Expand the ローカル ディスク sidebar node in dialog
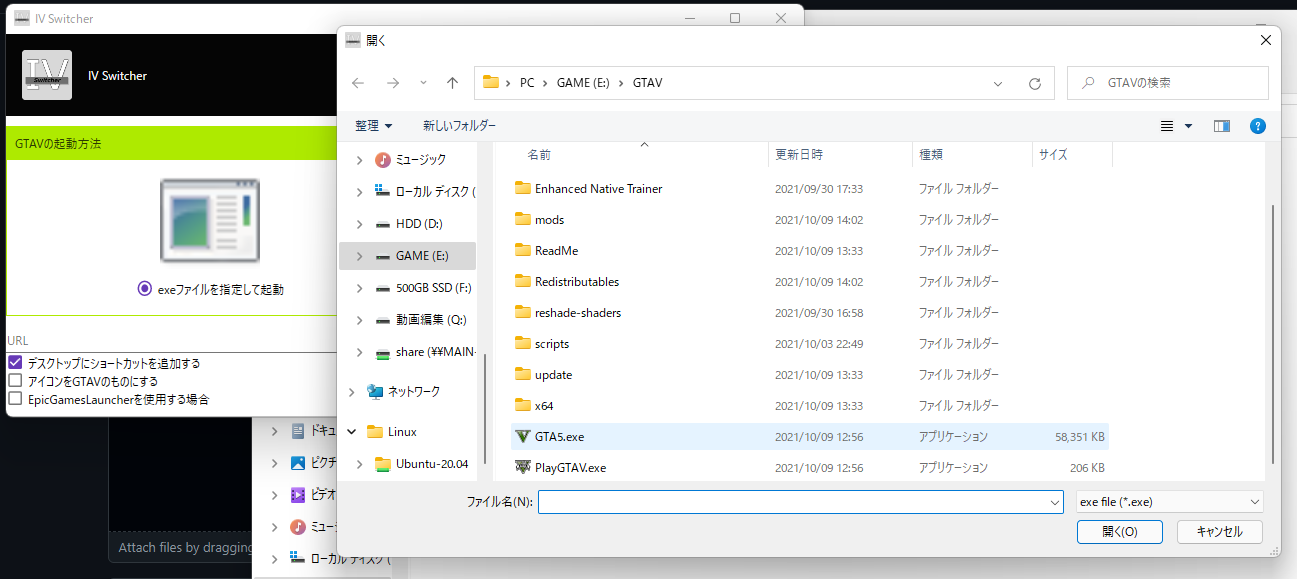The width and height of the screenshot is (1297, 579). tap(360, 191)
